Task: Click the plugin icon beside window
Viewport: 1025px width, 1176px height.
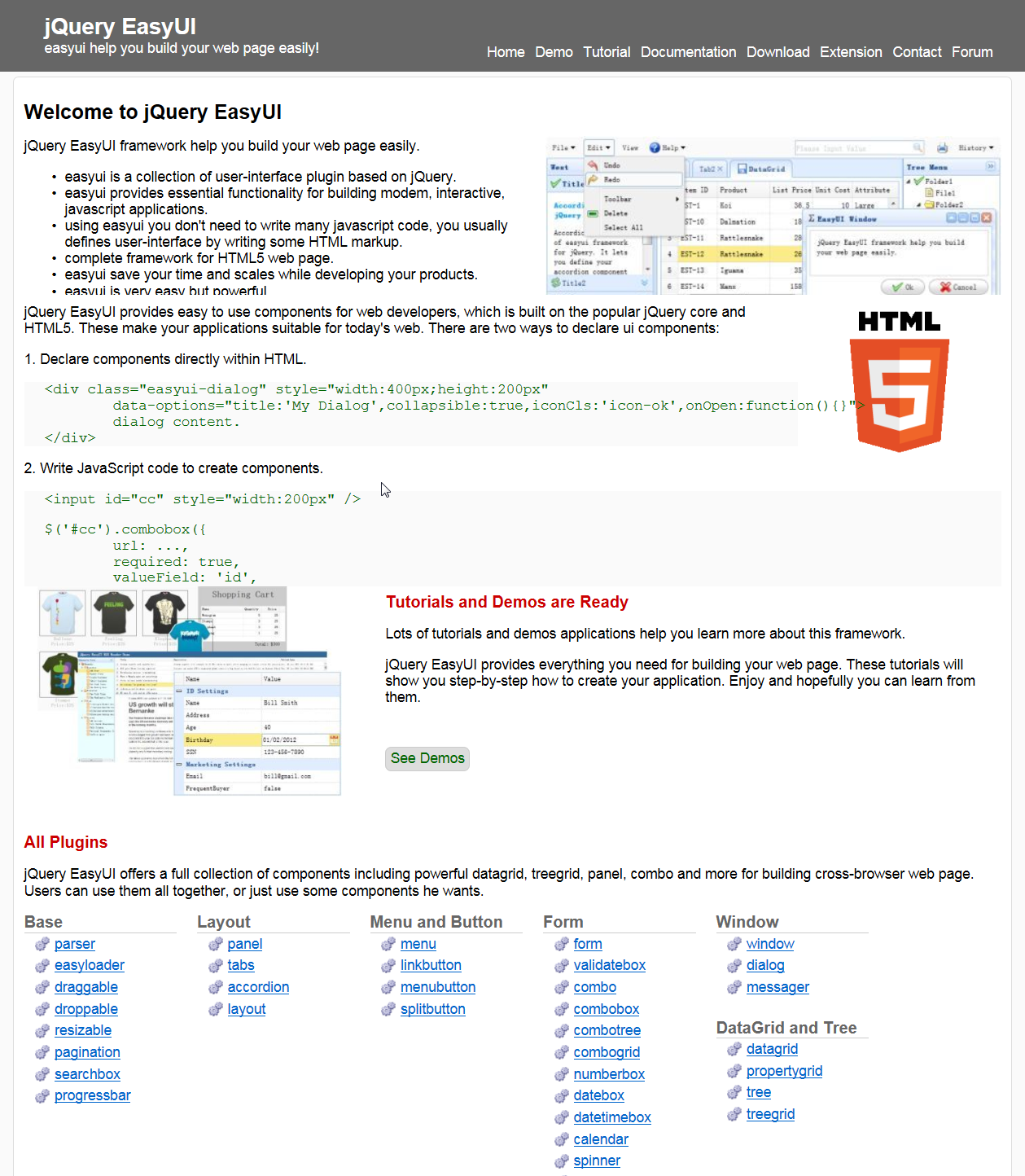Action: [734, 944]
